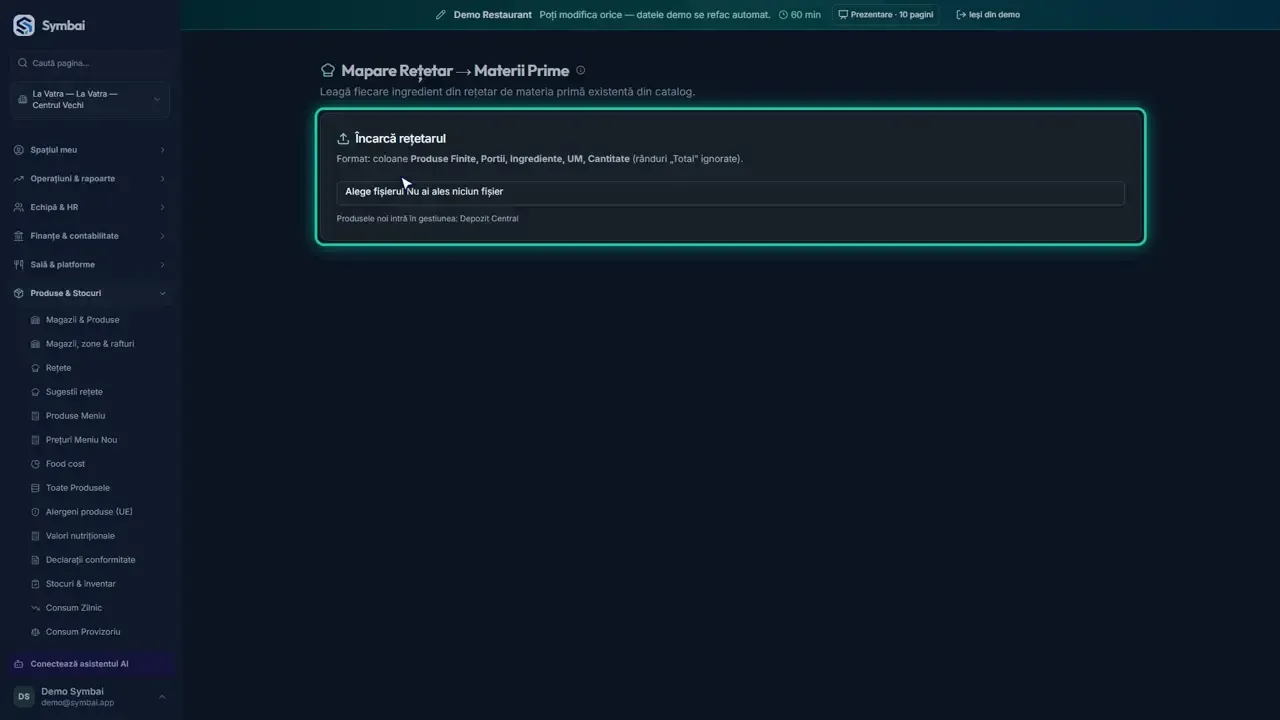Expand the Finanțe & contabilitate chevron
Image resolution: width=1280 pixels, height=720 pixels.
[x=162, y=236]
